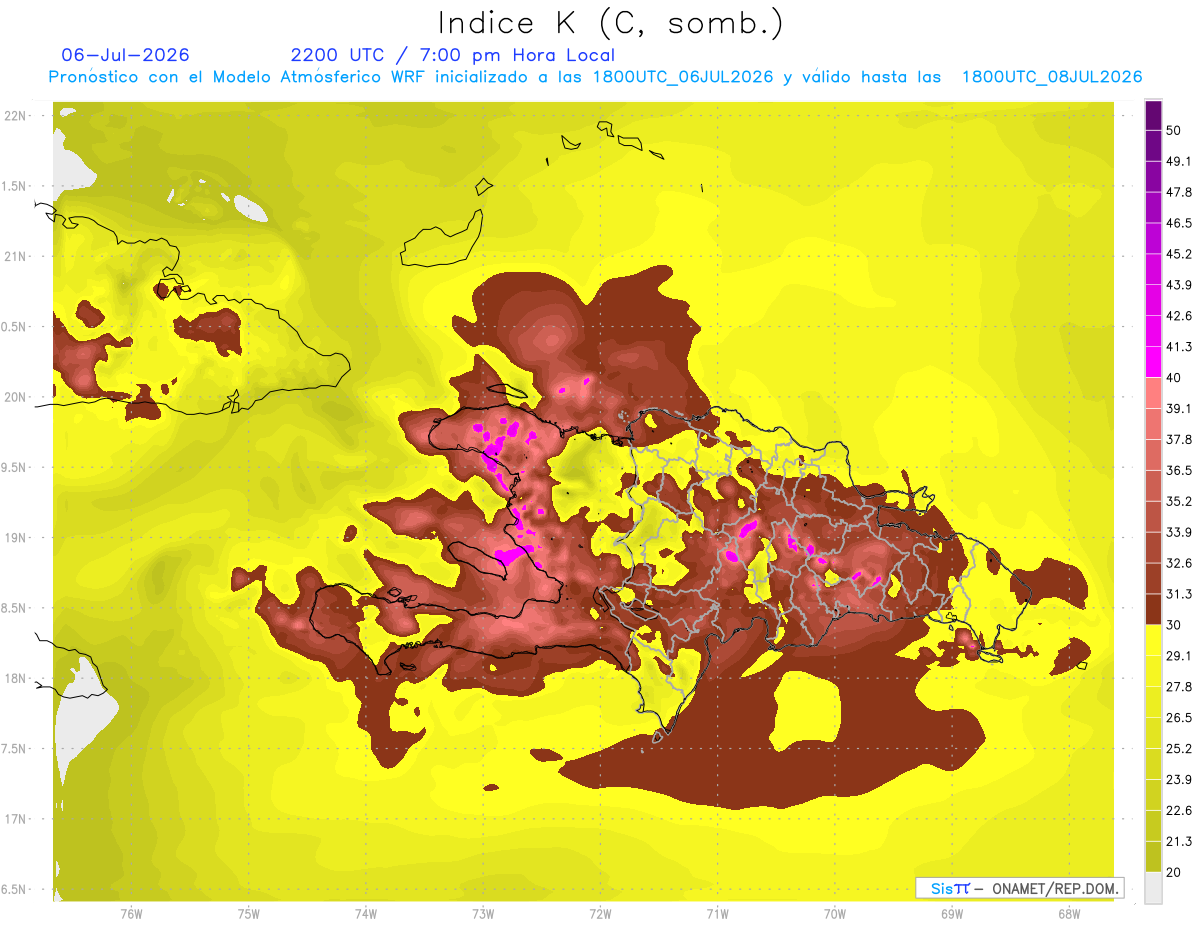Click the '31.3' legend value

(x=1179, y=594)
